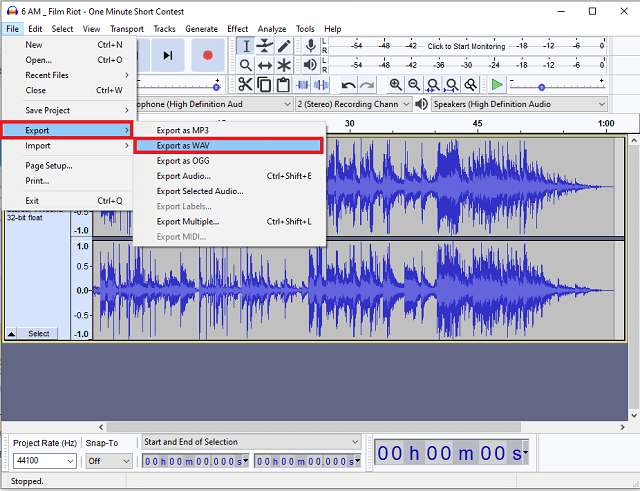Adjust the playback speed slider
640x491 pixels.
[542, 87]
